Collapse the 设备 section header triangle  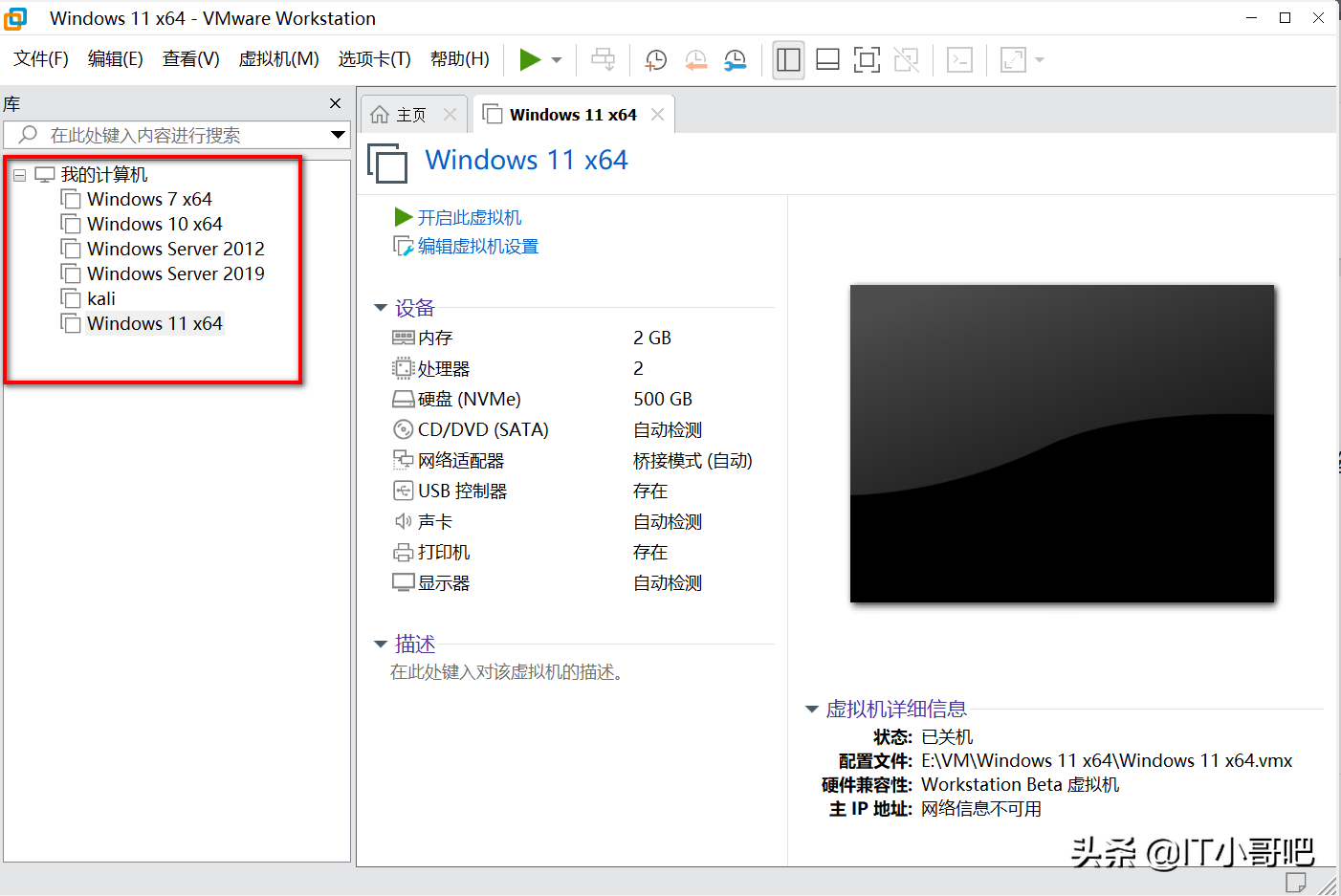pyautogui.click(x=380, y=307)
